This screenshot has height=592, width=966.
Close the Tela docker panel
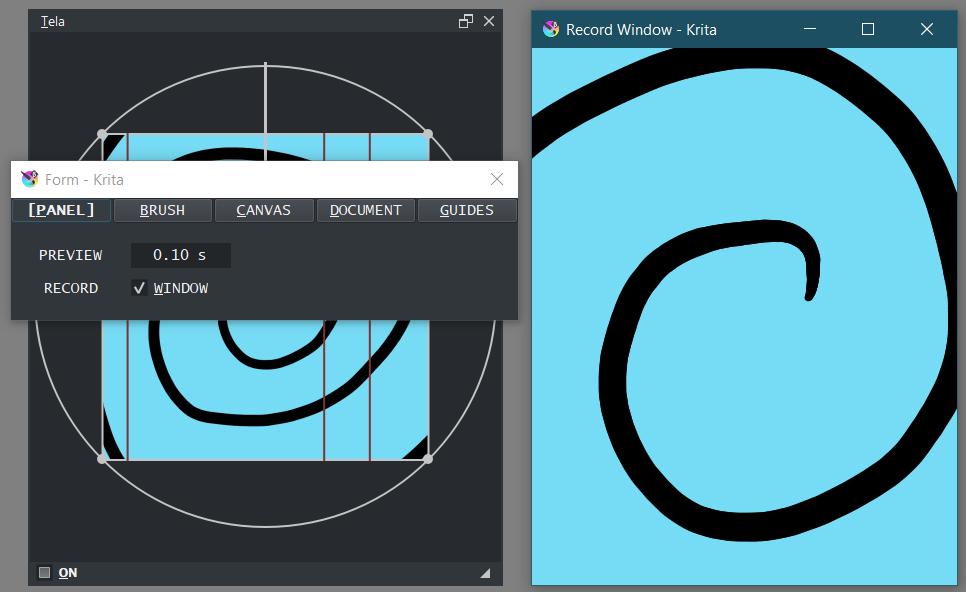(x=489, y=21)
